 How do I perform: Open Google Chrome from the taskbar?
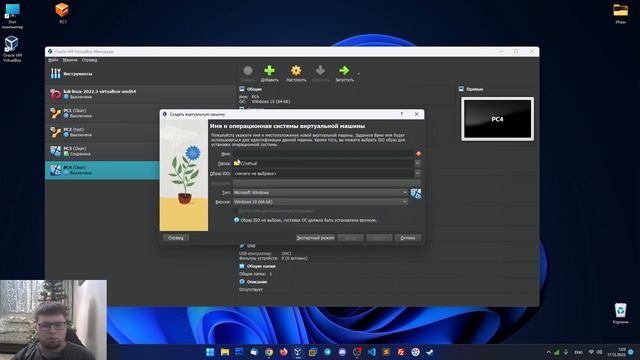[x=269, y=352]
